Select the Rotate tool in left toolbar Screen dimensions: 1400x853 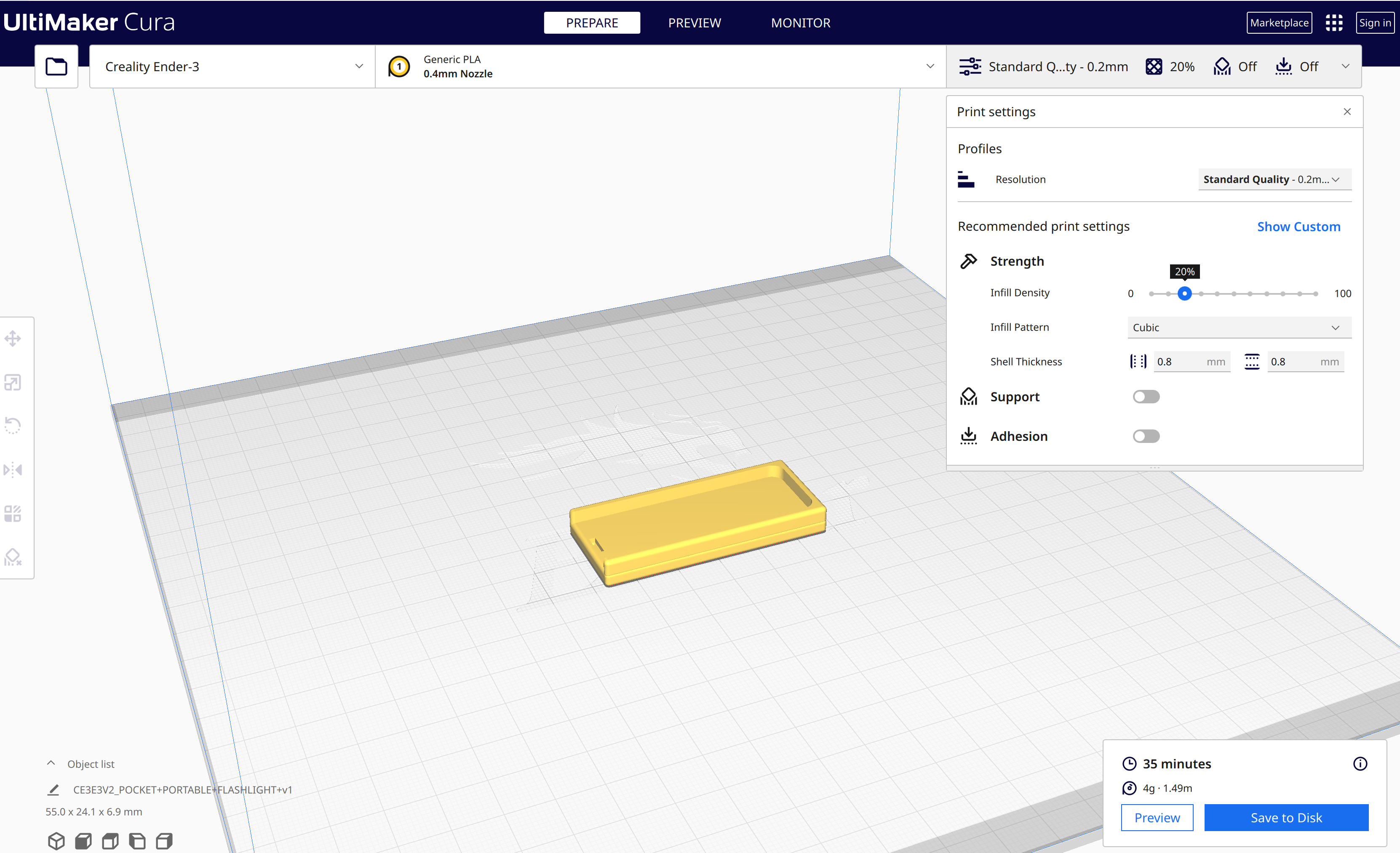[13, 425]
